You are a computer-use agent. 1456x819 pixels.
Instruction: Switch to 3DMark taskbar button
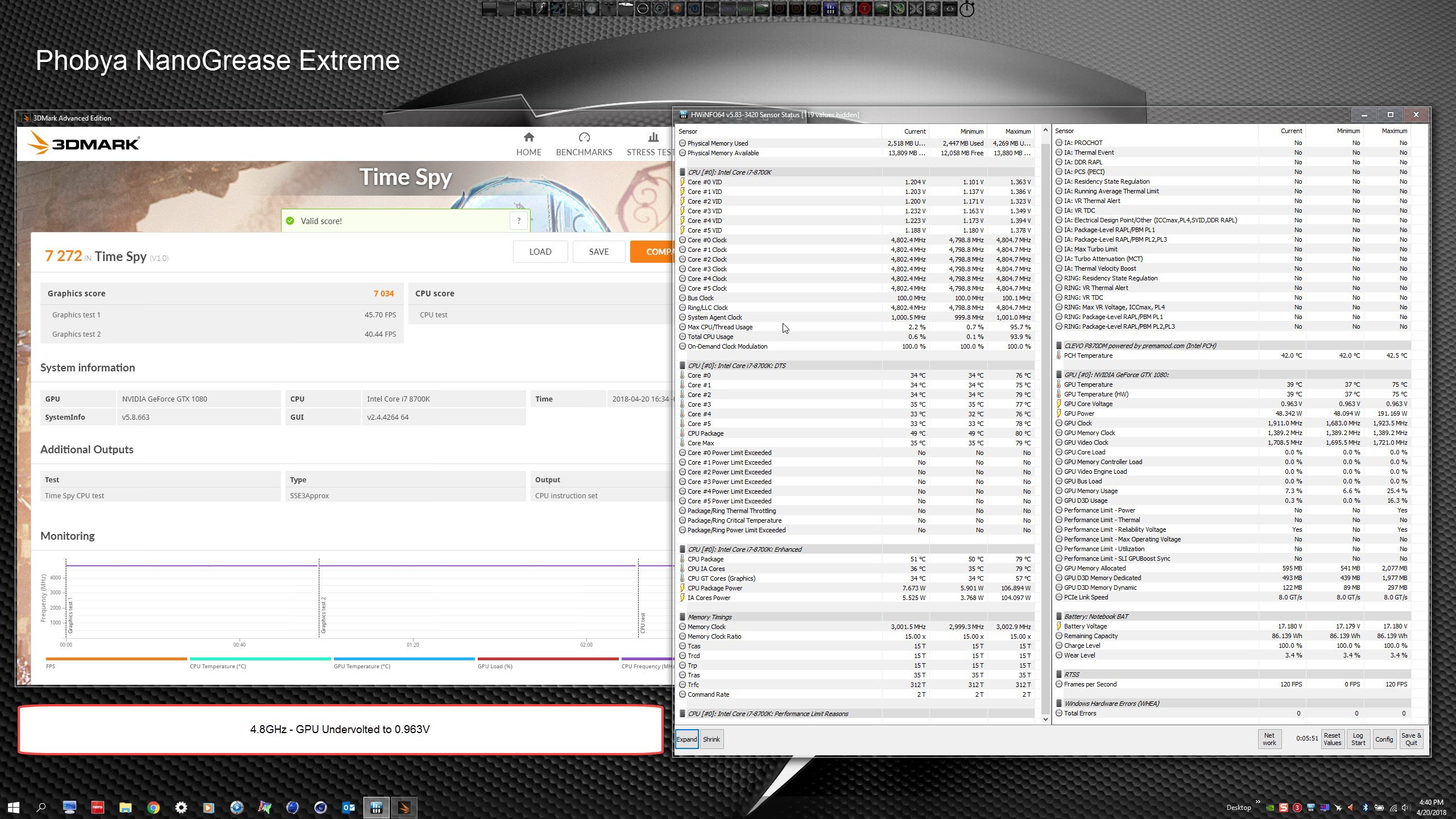404,807
